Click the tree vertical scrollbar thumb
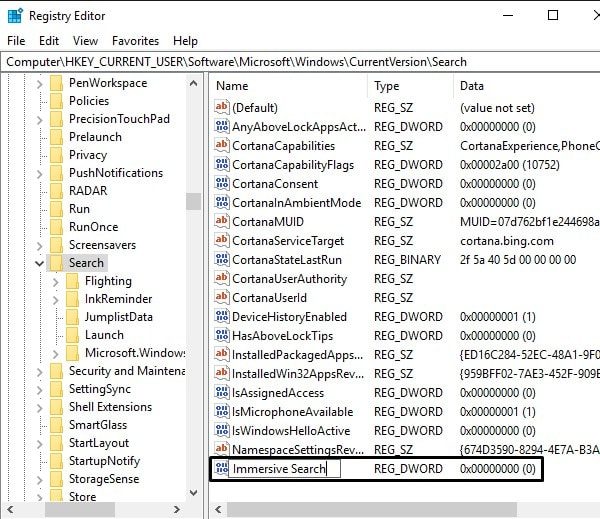 tap(194, 201)
